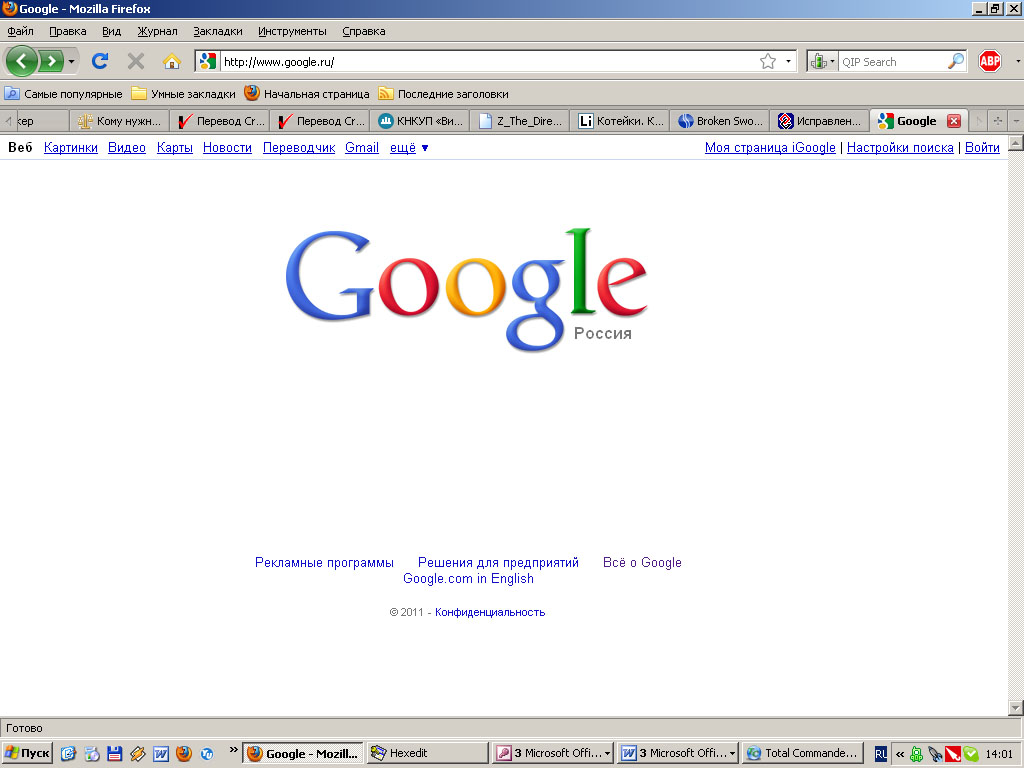Click the QIP Search input field
Image resolution: width=1024 pixels, height=768 pixels.
click(x=893, y=61)
